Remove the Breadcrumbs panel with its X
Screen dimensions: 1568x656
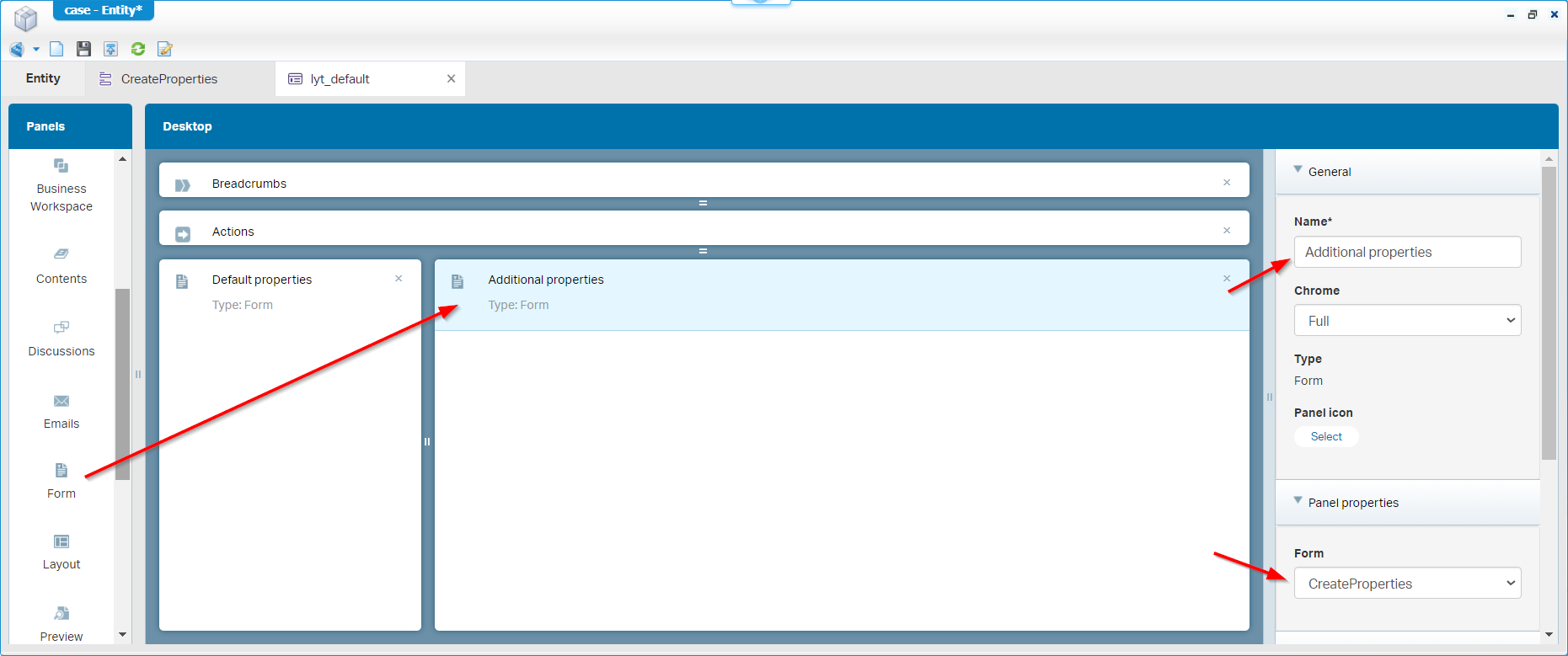[1227, 183]
